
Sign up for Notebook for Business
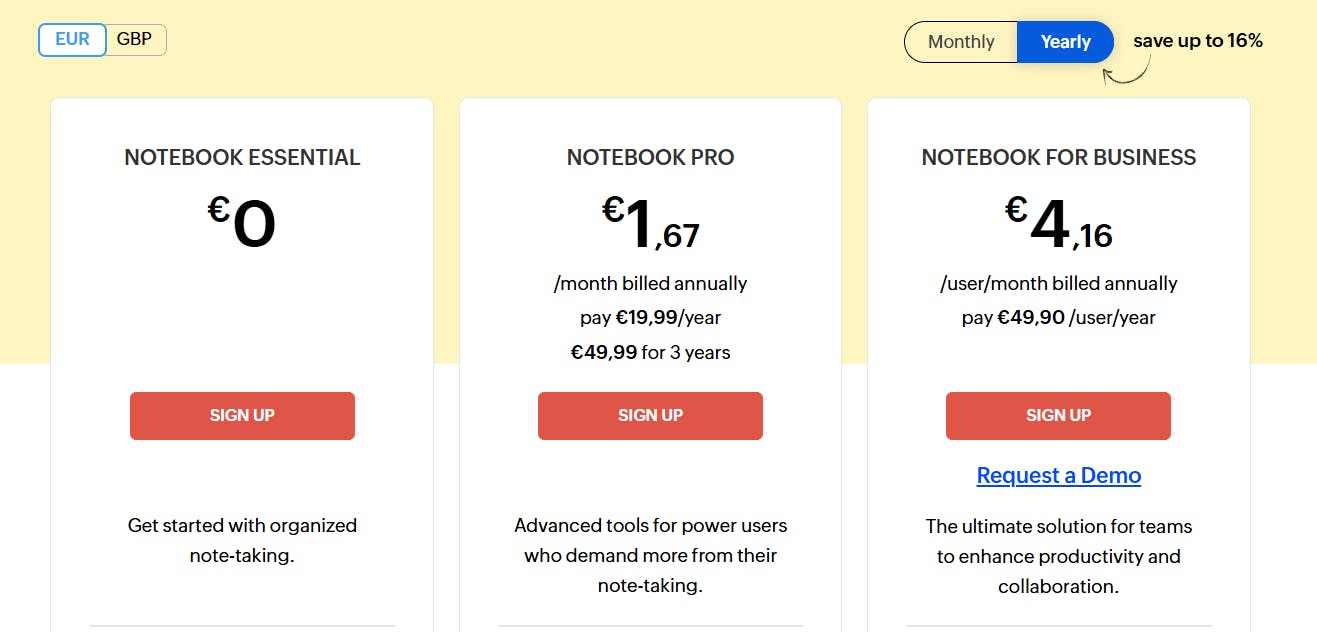[x=1058, y=415]
